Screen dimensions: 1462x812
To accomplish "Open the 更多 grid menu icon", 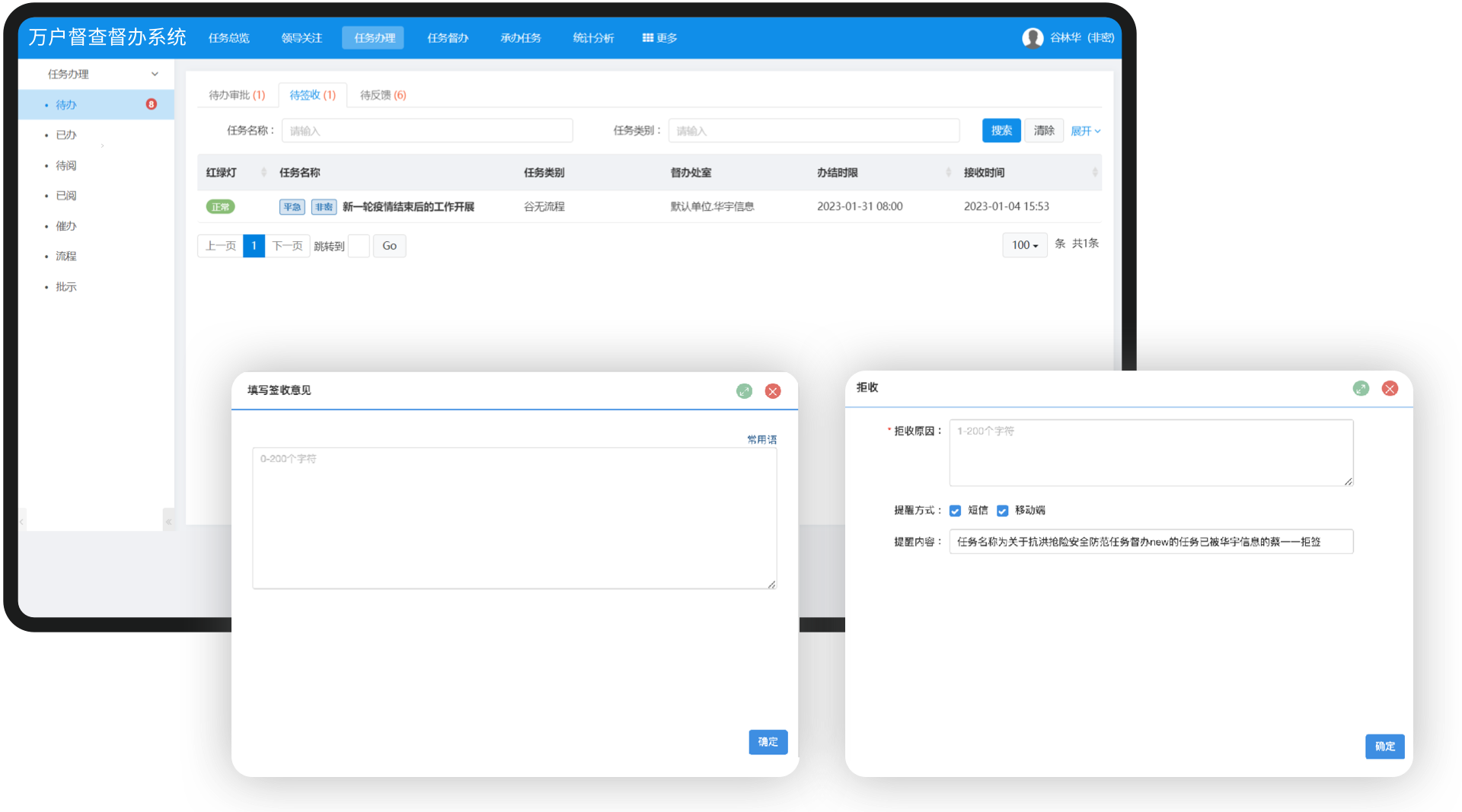I will coord(647,37).
